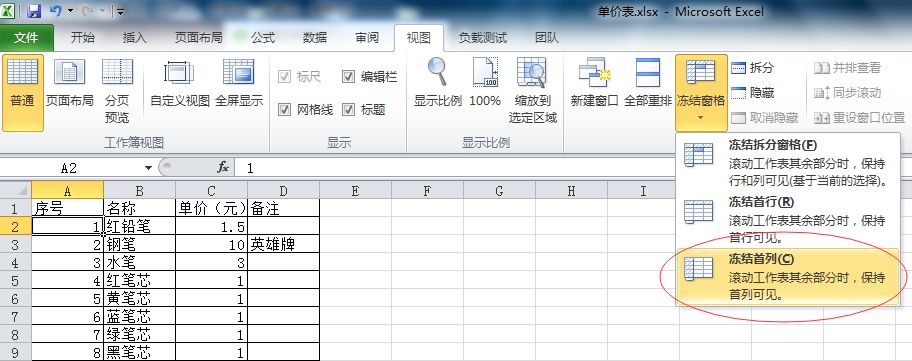Choose 冻结首列 from the menu

point(788,277)
